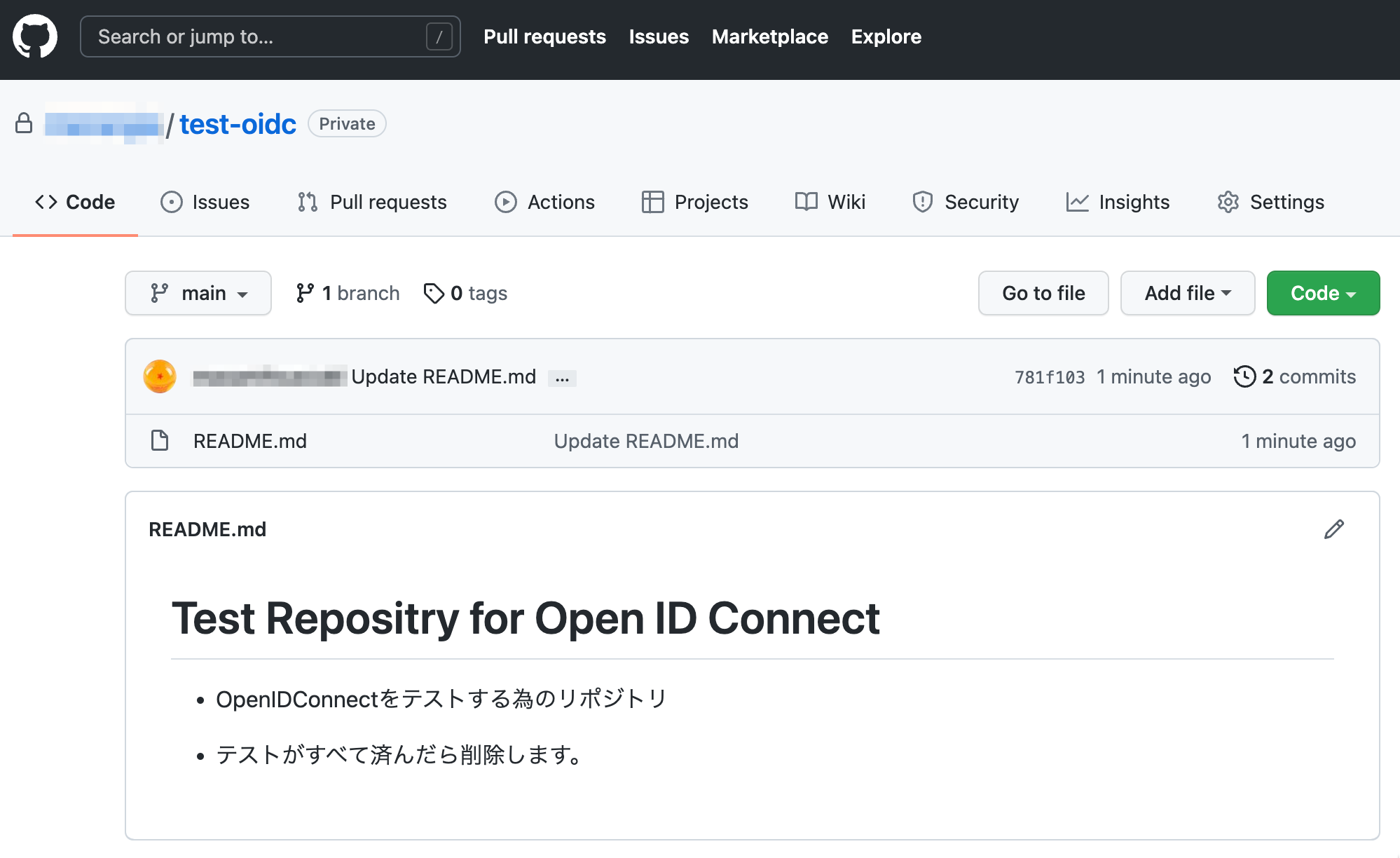View the 2 commits history
1400x858 pixels.
tap(1294, 376)
